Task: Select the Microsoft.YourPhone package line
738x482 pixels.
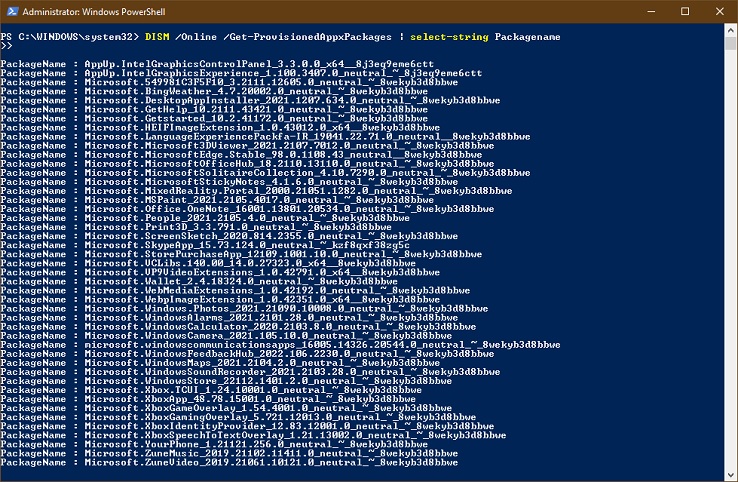Action: pyautogui.click(x=214, y=444)
